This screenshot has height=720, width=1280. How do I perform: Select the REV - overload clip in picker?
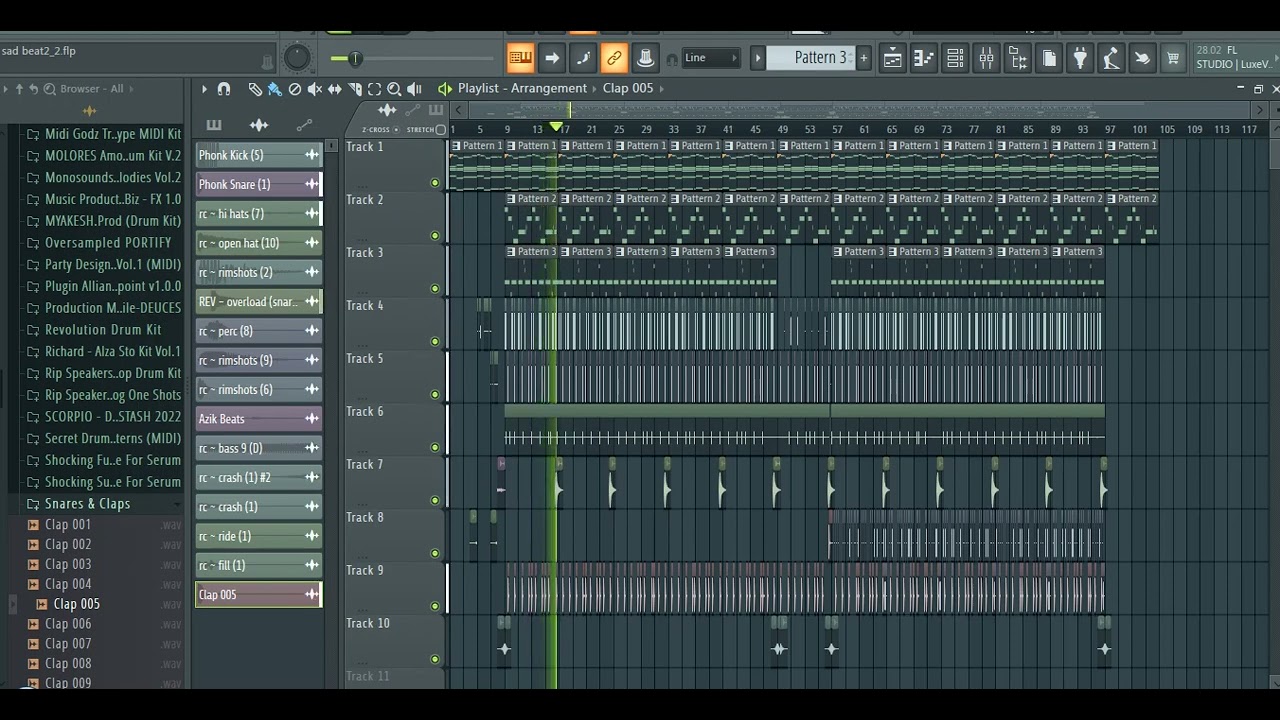pyautogui.click(x=258, y=302)
